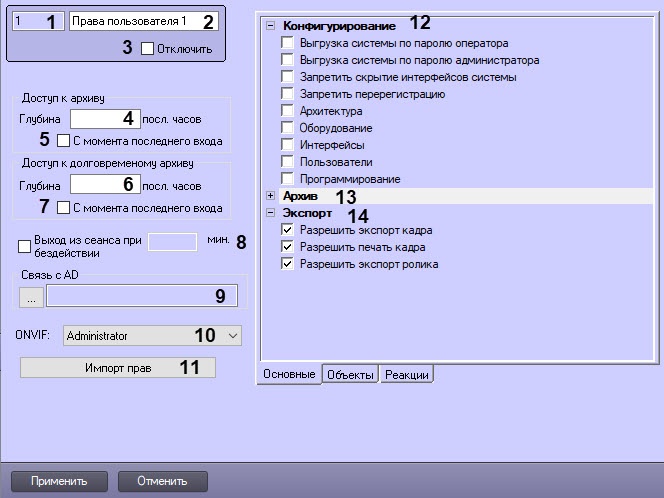Uncheck Разрешить печать кадра
This screenshot has height=498, width=664.
[x=288, y=247]
